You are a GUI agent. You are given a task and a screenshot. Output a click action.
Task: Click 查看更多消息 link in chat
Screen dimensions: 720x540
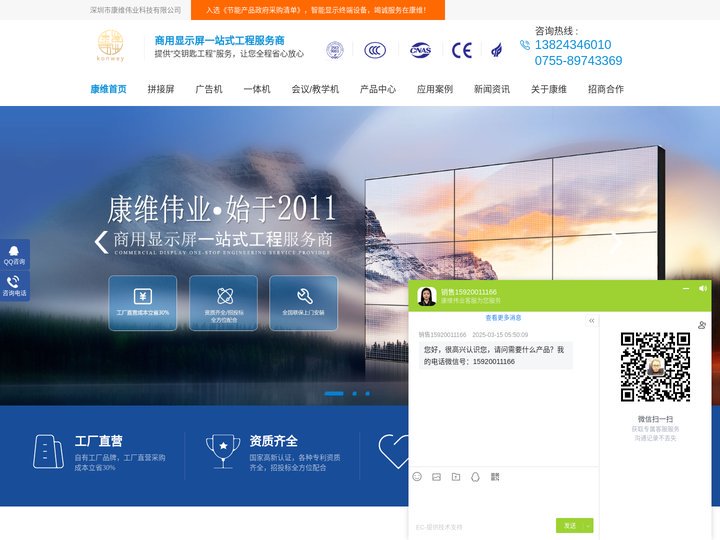pyautogui.click(x=503, y=318)
